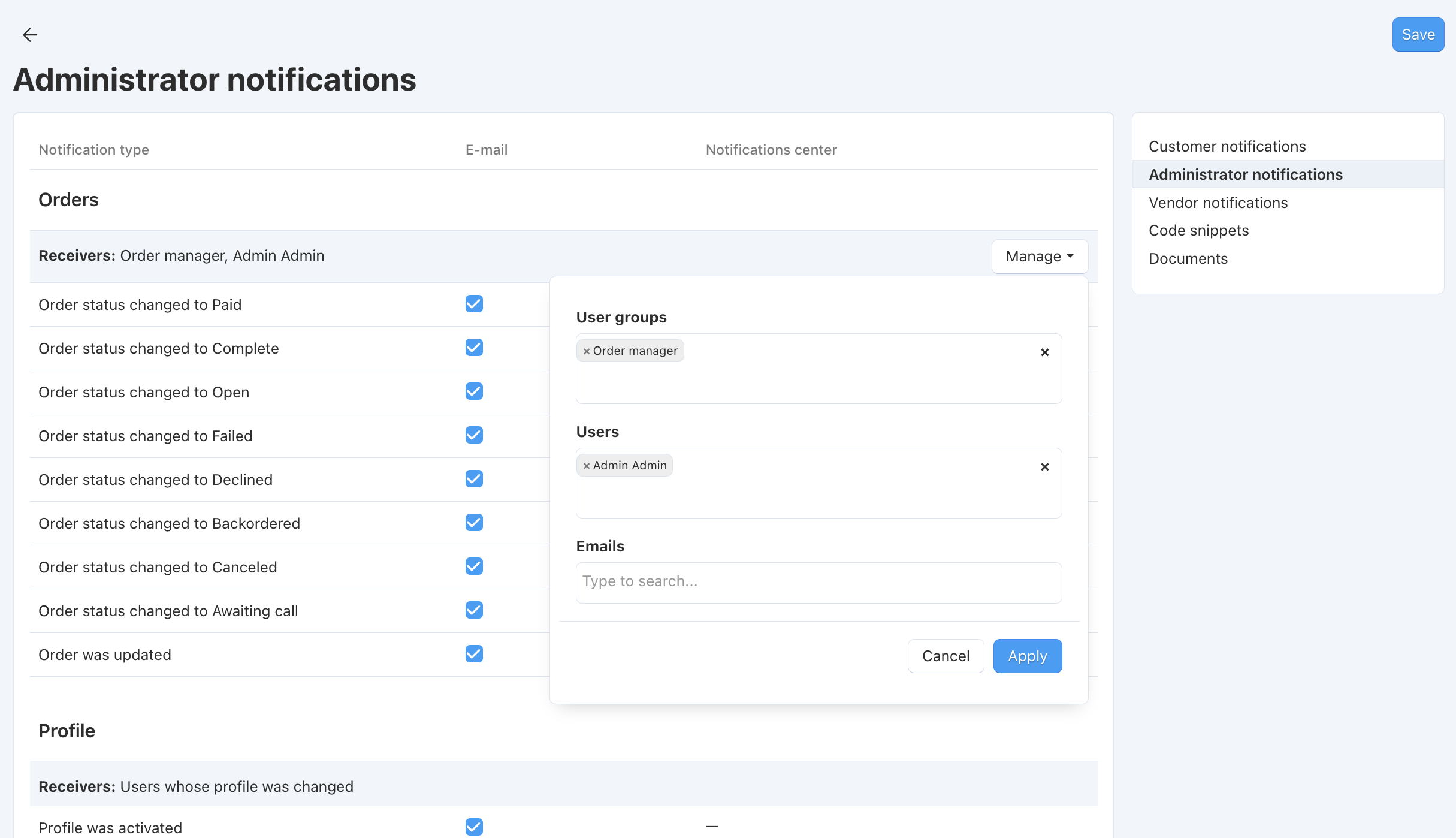Click the 'Order status changed to Paid' row label
The image size is (1456, 838).
click(x=140, y=305)
